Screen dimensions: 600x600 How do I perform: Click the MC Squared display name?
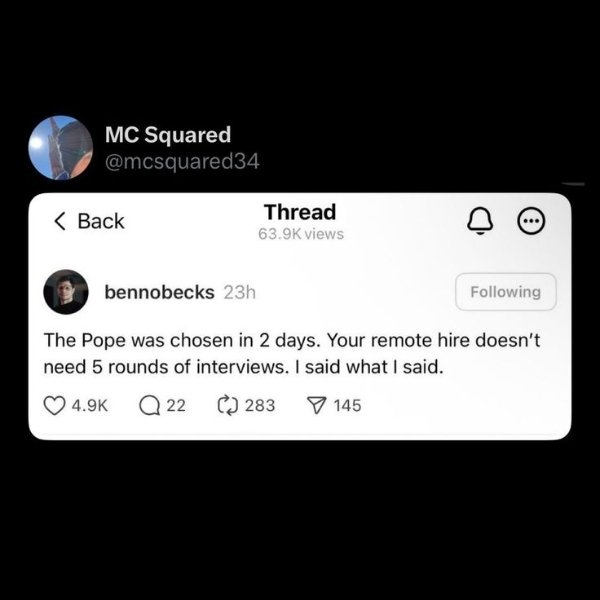coord(167,136)
